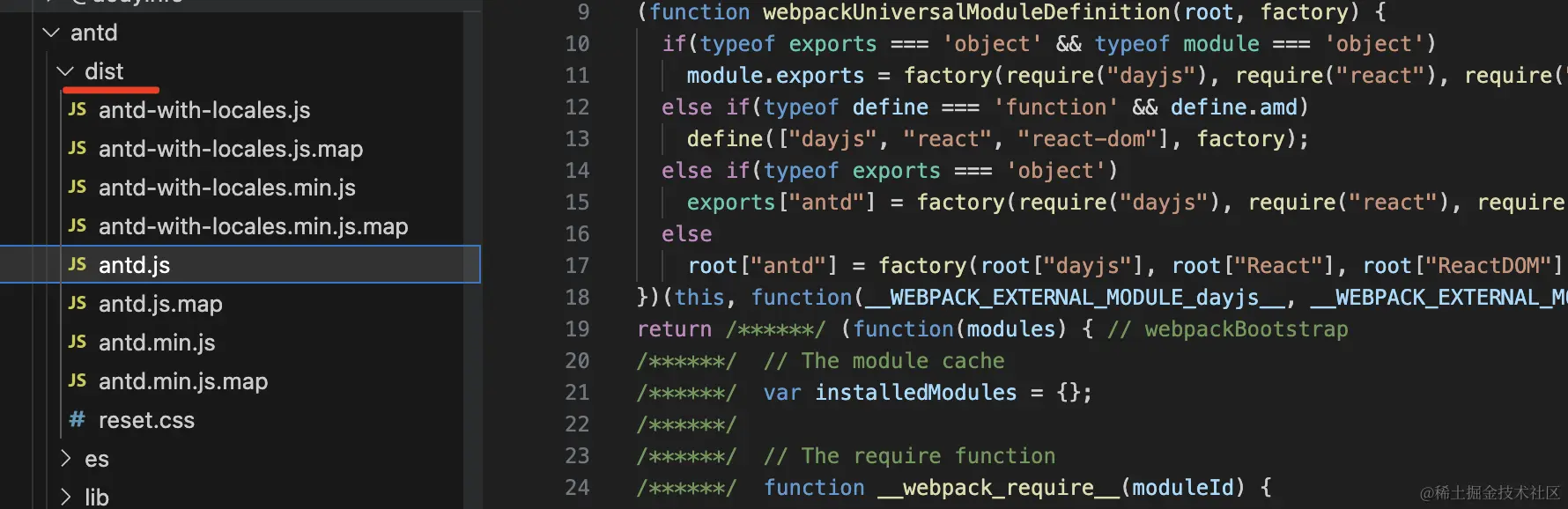Click JS icon of antd.min.js
The height and width of the screenshot is (509, 1568).
pyautogui.click(x=78, y=342)
